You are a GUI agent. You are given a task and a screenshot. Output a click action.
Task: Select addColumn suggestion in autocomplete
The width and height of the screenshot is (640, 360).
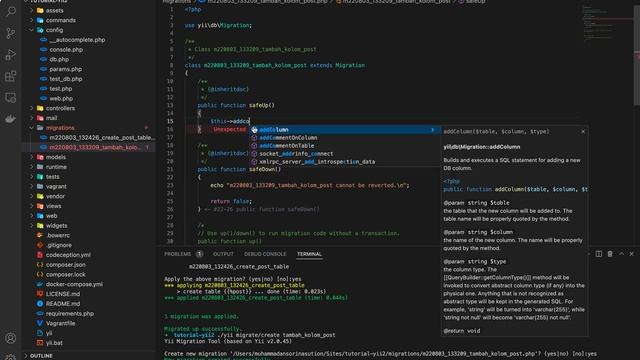pos(345,130)
